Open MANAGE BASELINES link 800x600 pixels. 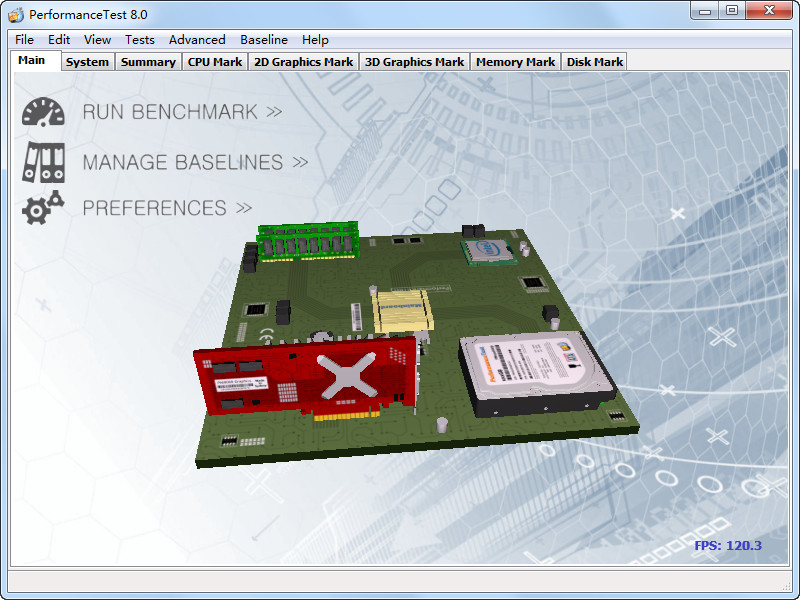(195, 162)
